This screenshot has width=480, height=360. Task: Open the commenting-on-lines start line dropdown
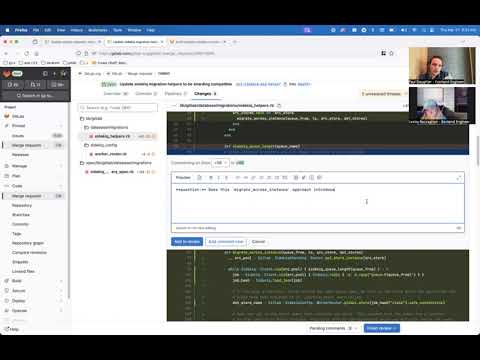click(220, 163)
